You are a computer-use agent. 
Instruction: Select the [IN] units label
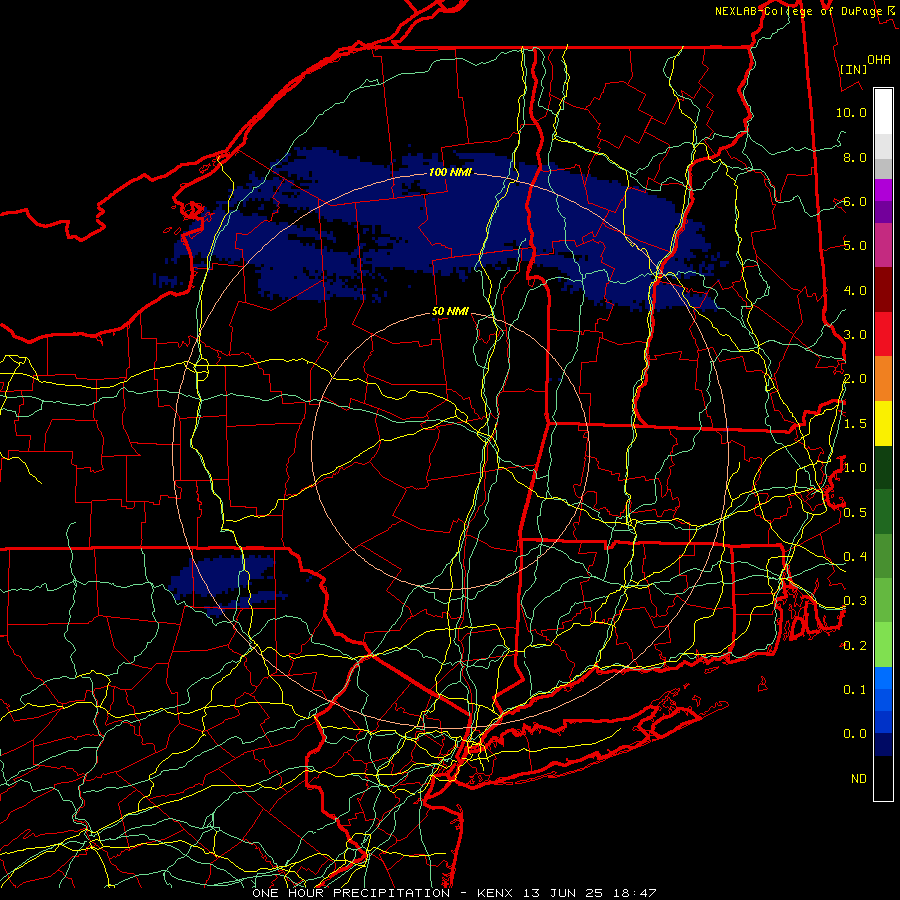coord(853,69)
